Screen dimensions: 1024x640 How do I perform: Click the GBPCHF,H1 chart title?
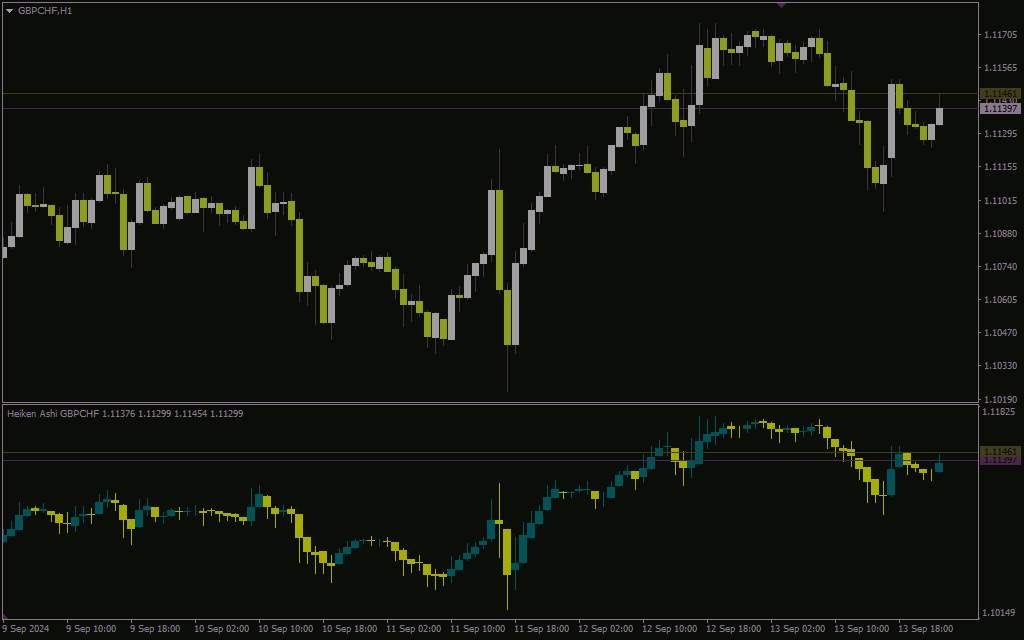click(44, 11)
